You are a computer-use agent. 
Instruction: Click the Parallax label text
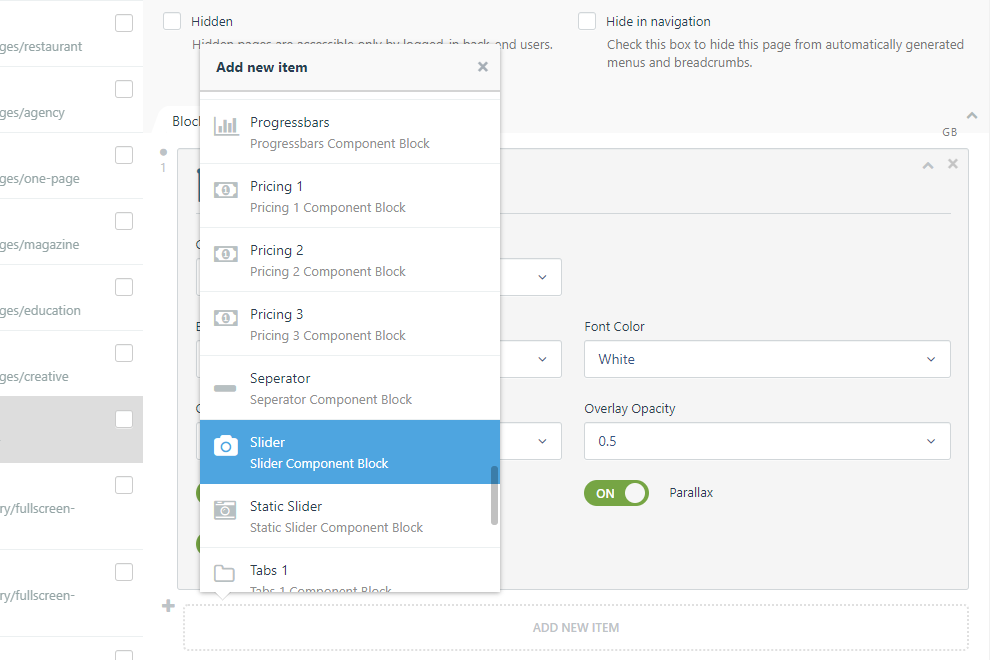point(691,493)
